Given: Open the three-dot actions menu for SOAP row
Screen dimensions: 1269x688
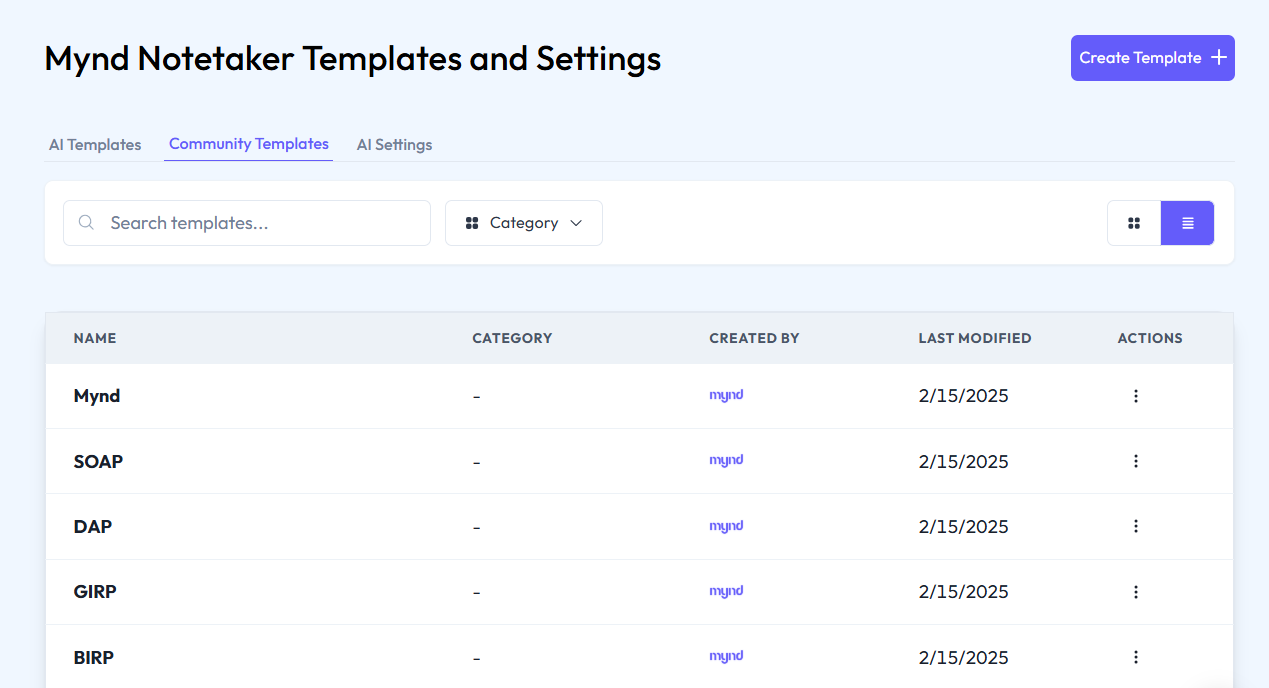Looking at the screenshot, I should point(1135,461).
